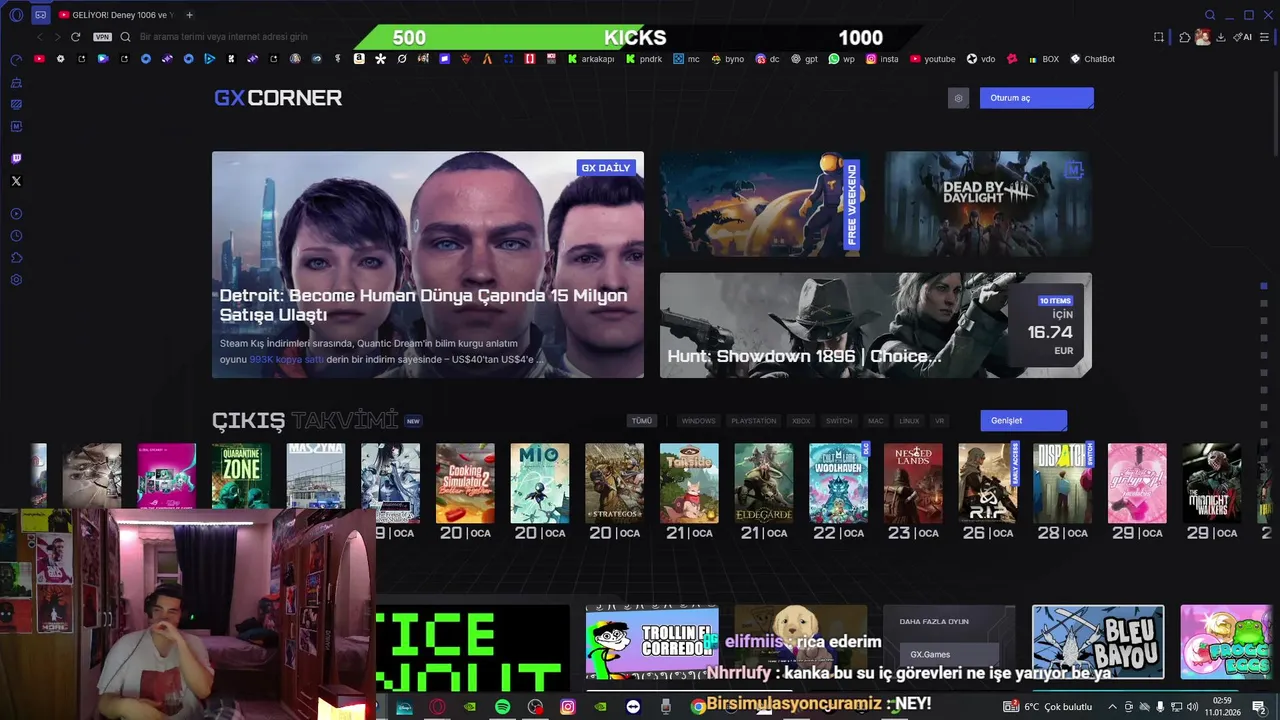The image size is (1280, 720).
Task: Open the Strategos release thumbnail
Action: (614, 483)
